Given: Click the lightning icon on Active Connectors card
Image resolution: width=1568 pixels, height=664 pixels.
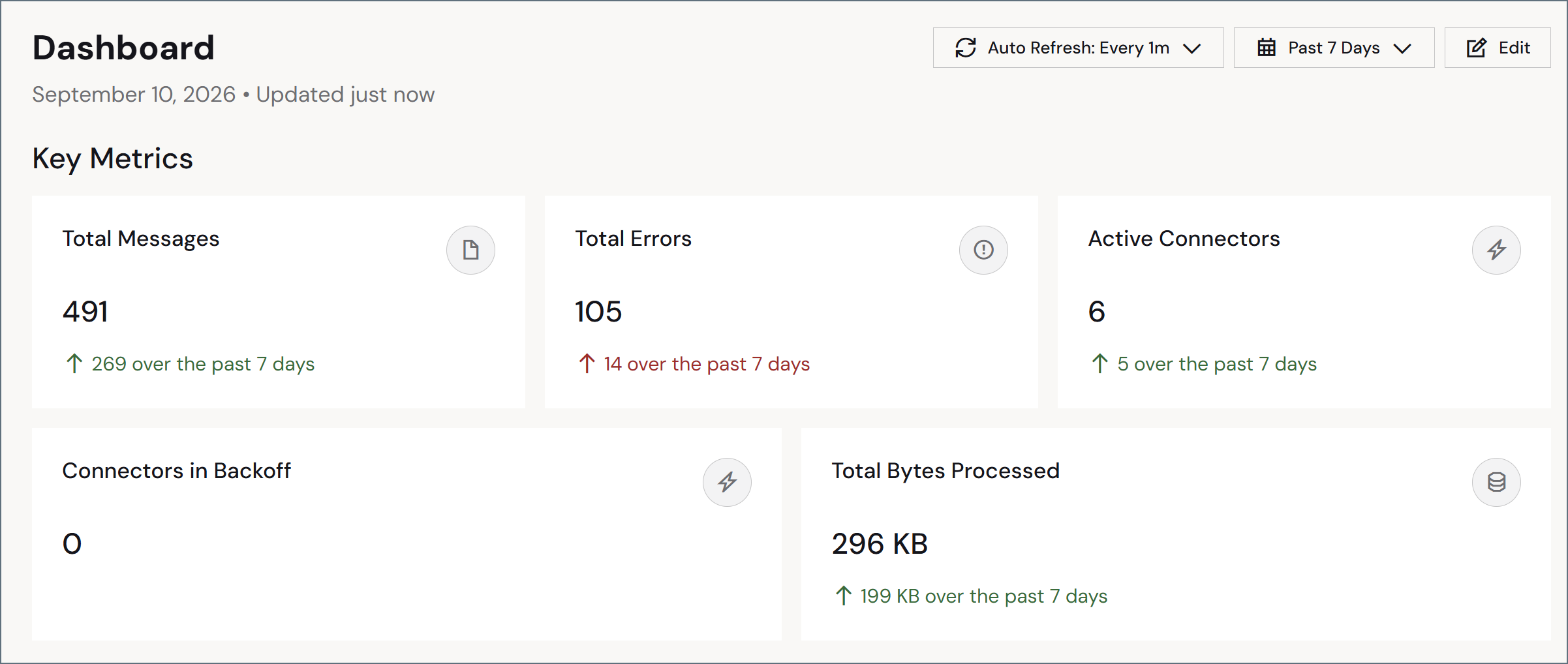Looking at the screenshot, I should pyautogui.click(x=1496, y=250).
